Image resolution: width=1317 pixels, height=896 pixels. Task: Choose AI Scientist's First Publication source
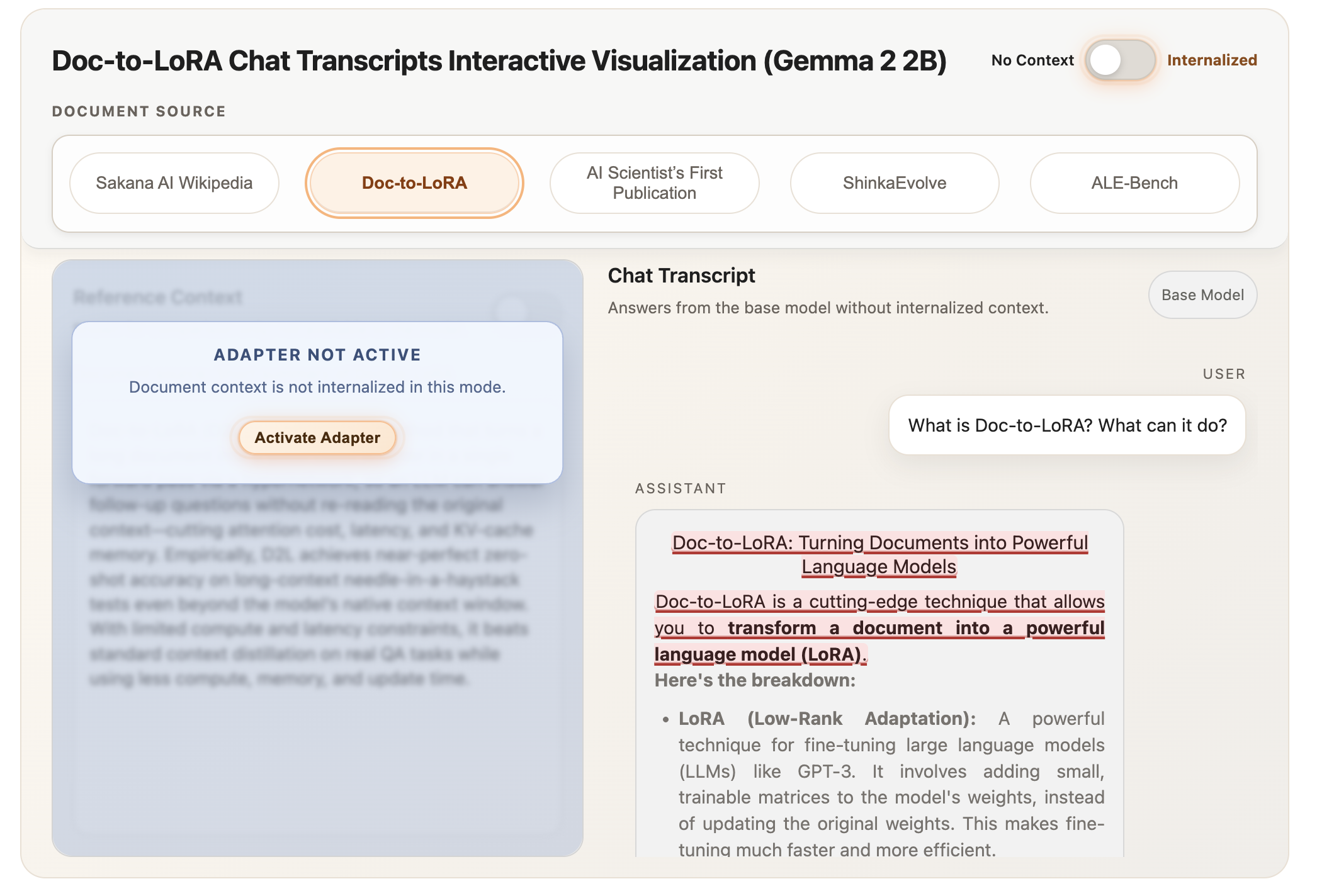654,182
